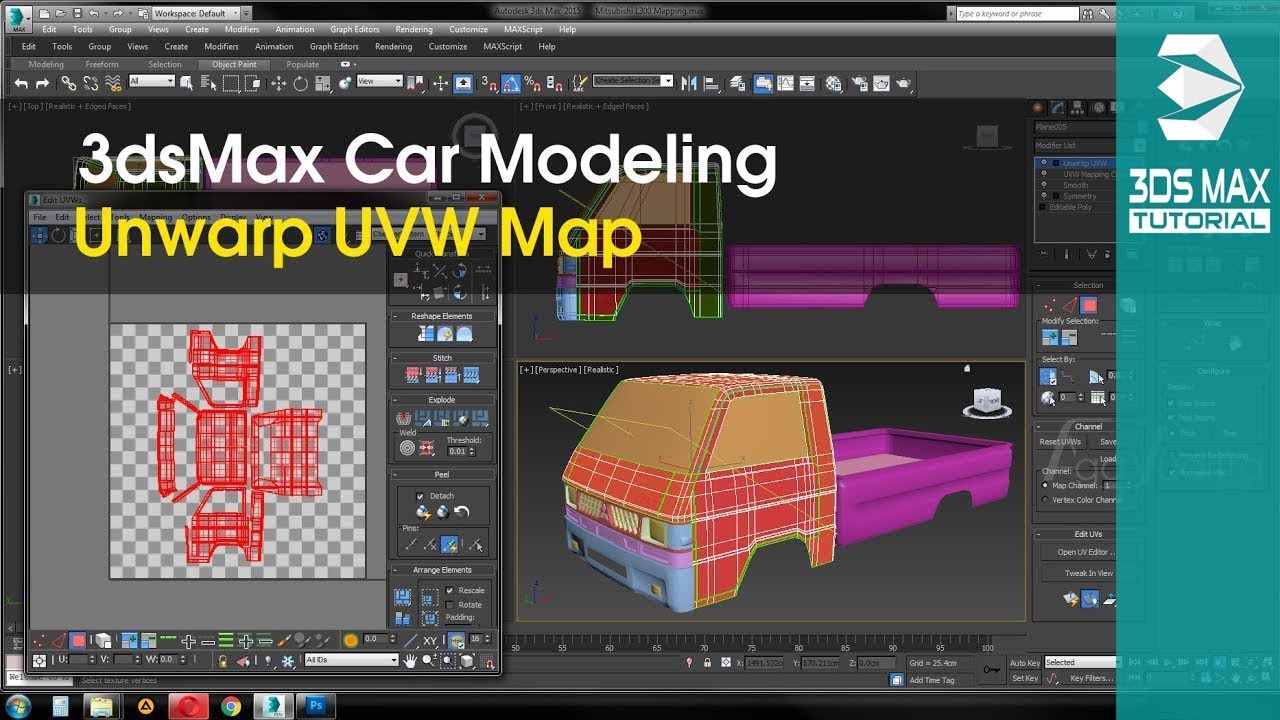Activate Bind to Space Warp tool
The image size is (1280, 720).
[112, 83]
